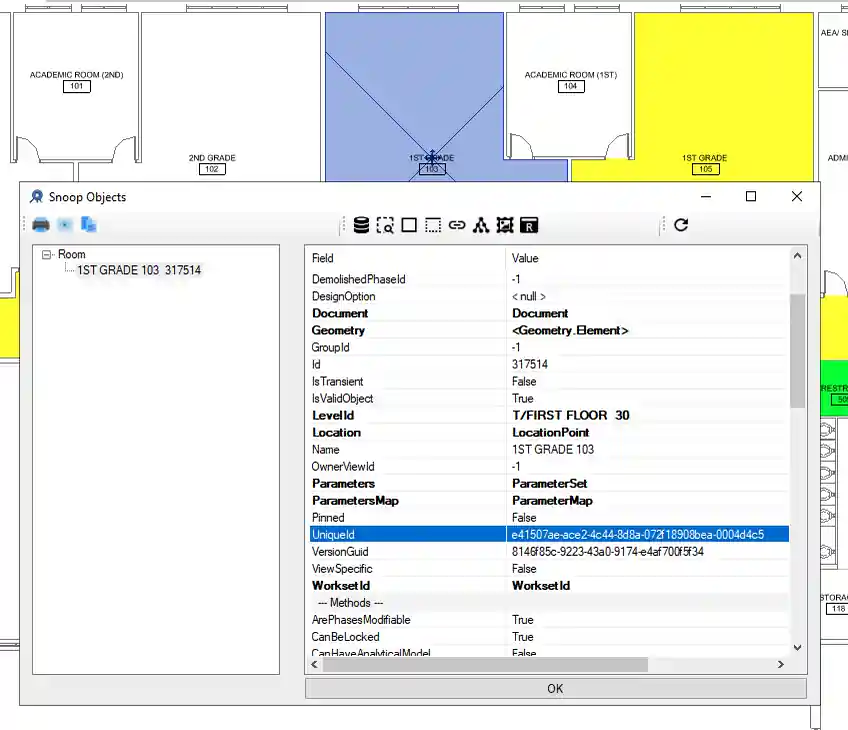Image resolution: width=848 pixels, height=730 pixels.
Task: Click the Snoop Linked Element link icon
Action: pyautogui.click(x=457, y=224)
